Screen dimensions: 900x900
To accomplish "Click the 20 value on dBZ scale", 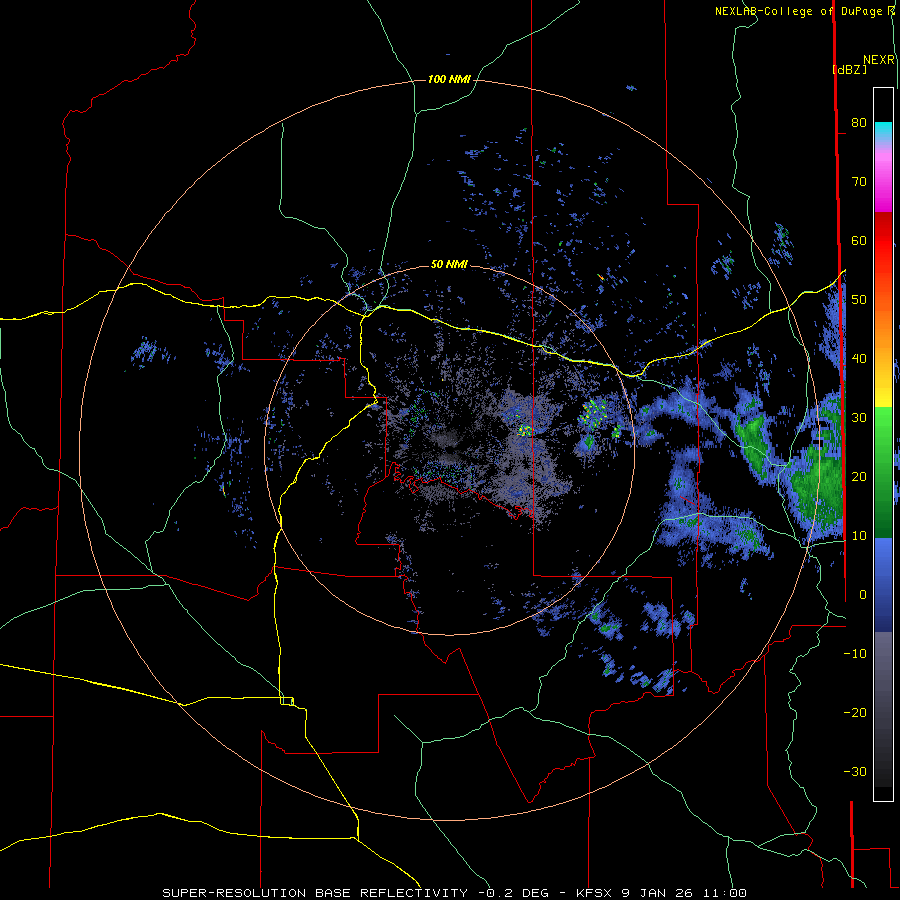I will 859,477.
